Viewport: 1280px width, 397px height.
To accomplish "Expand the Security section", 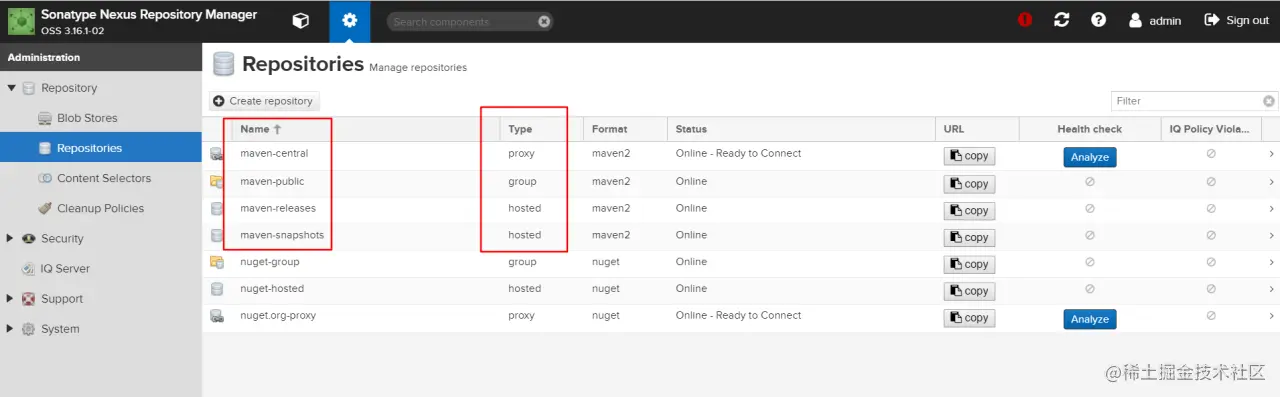I will coord(11,238).
